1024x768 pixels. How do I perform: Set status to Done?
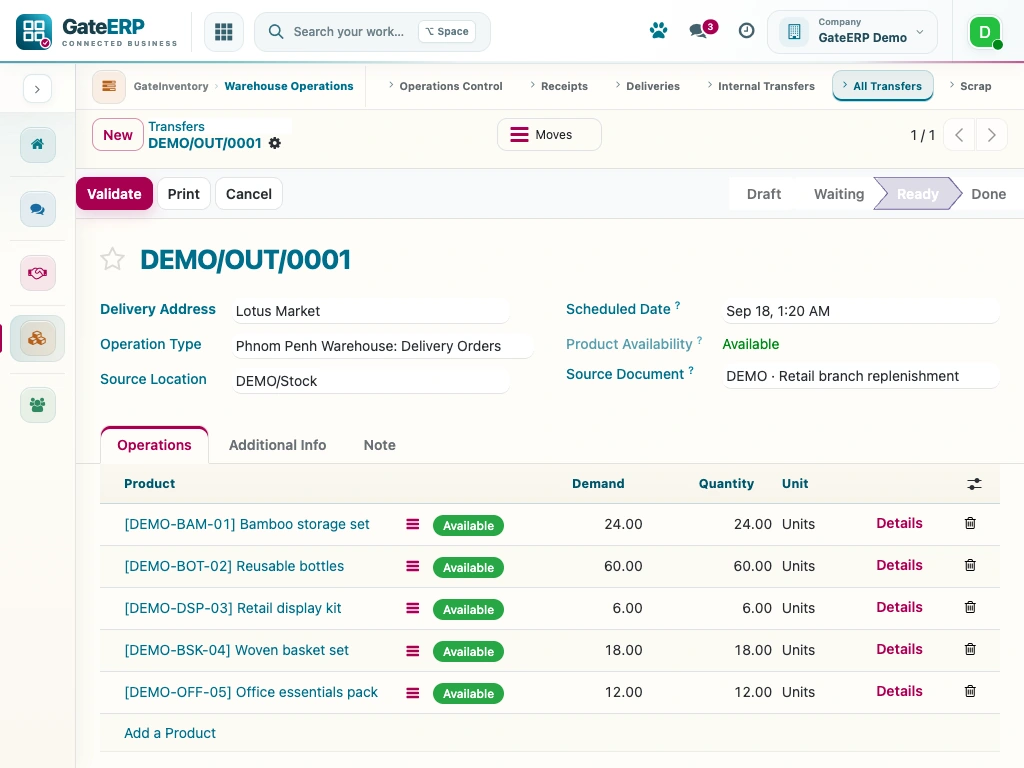[988, 194]
